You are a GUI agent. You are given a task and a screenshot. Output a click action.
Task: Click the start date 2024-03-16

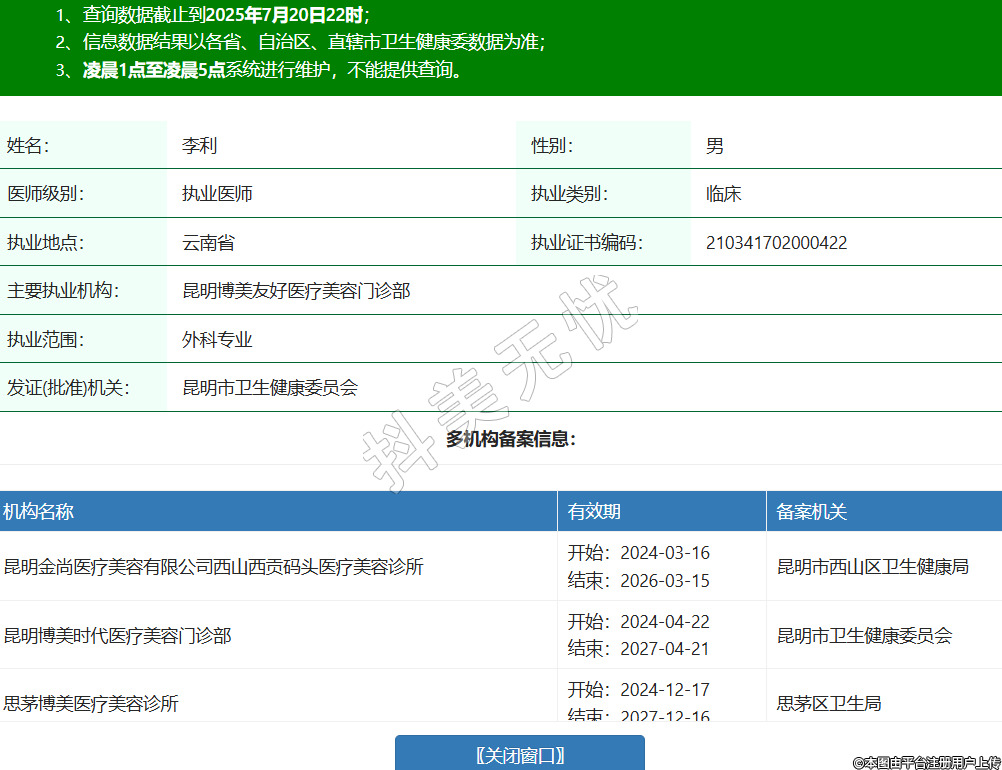click(x=664, y=553)
